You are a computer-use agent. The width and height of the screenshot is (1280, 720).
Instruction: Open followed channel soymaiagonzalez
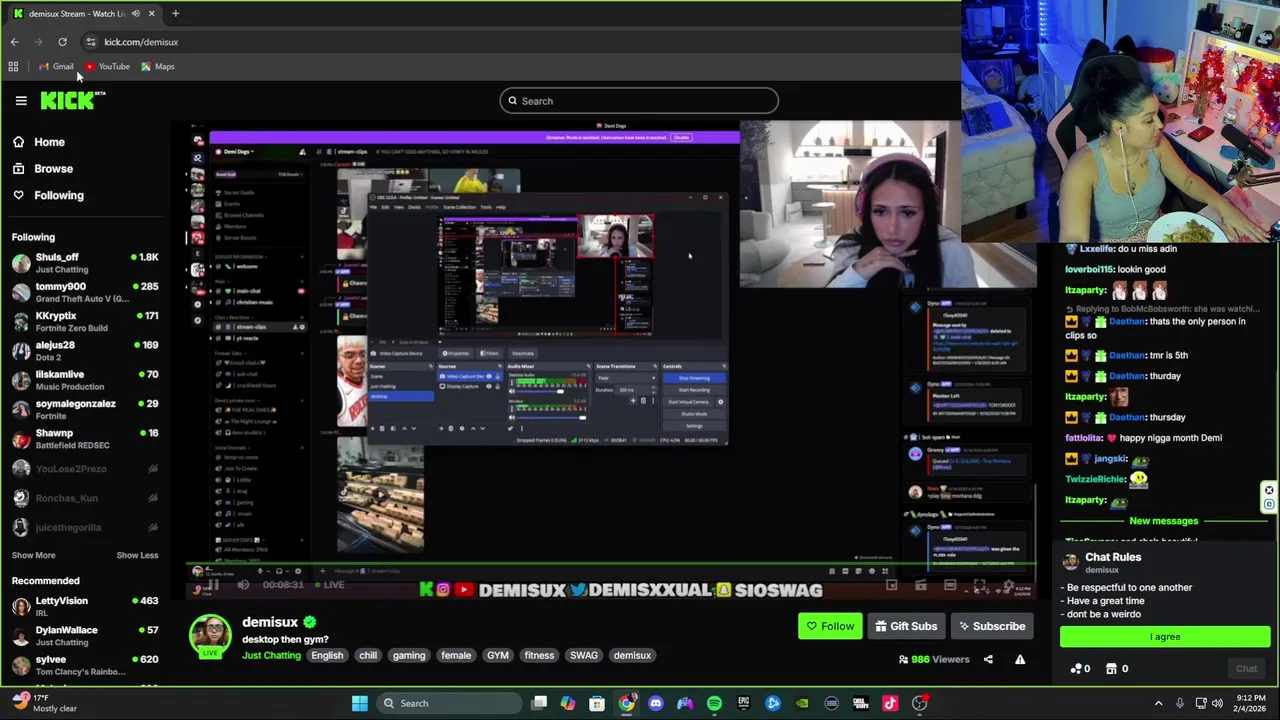coord(84,409)
